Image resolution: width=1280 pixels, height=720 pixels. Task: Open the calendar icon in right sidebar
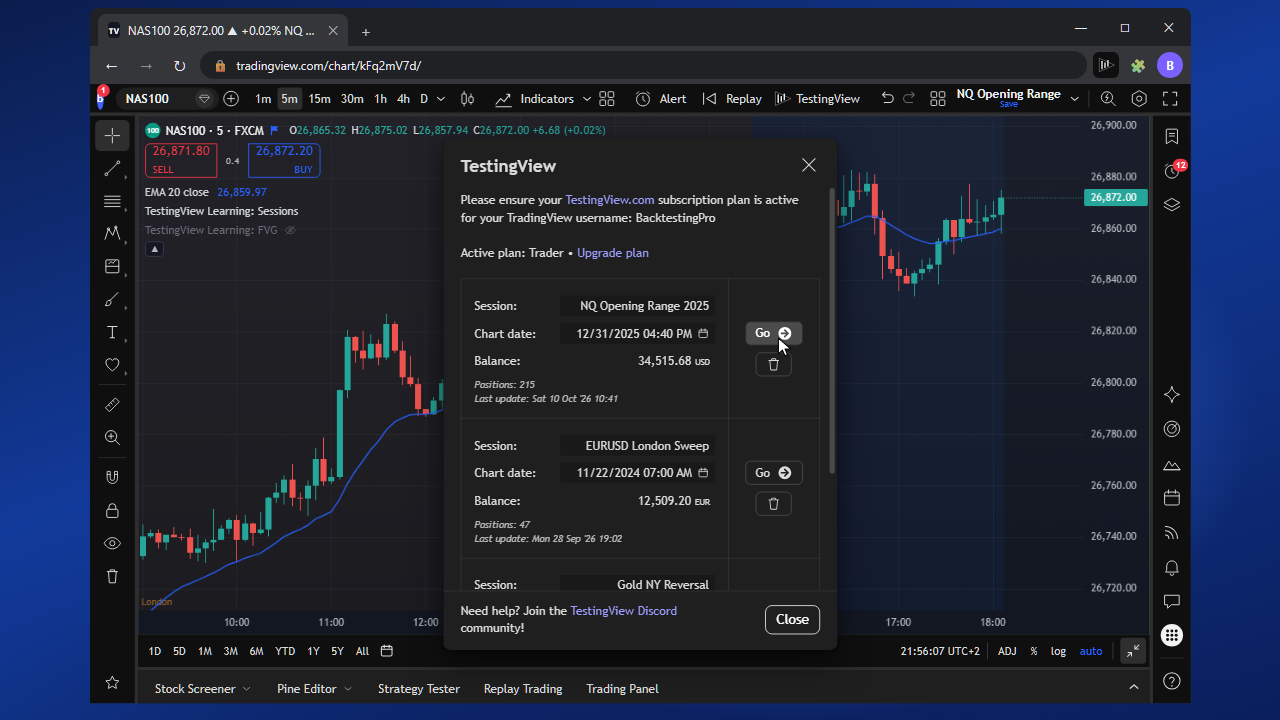coord(1172,498)
